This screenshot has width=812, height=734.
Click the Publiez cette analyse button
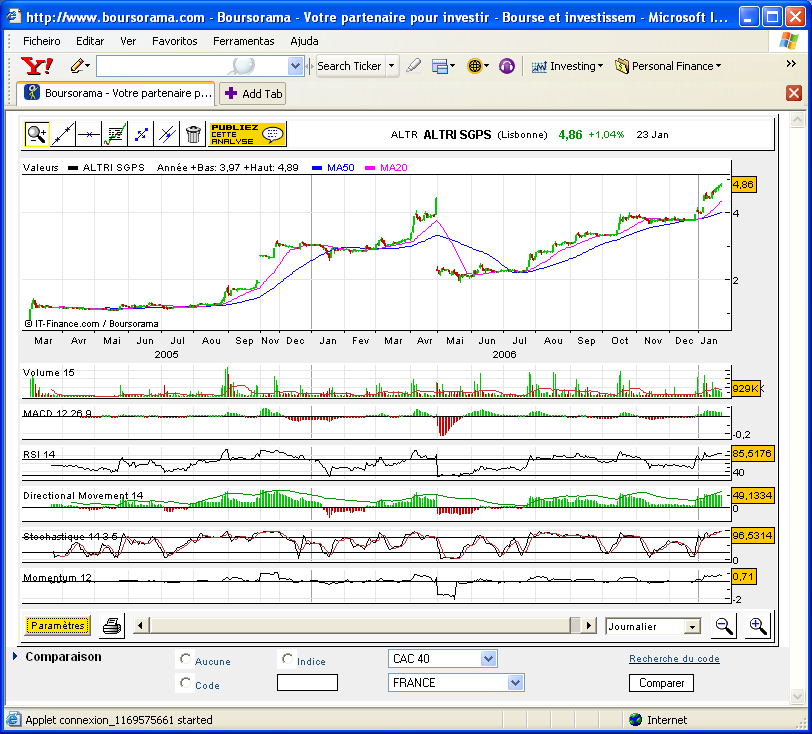[x=247, y=135]
